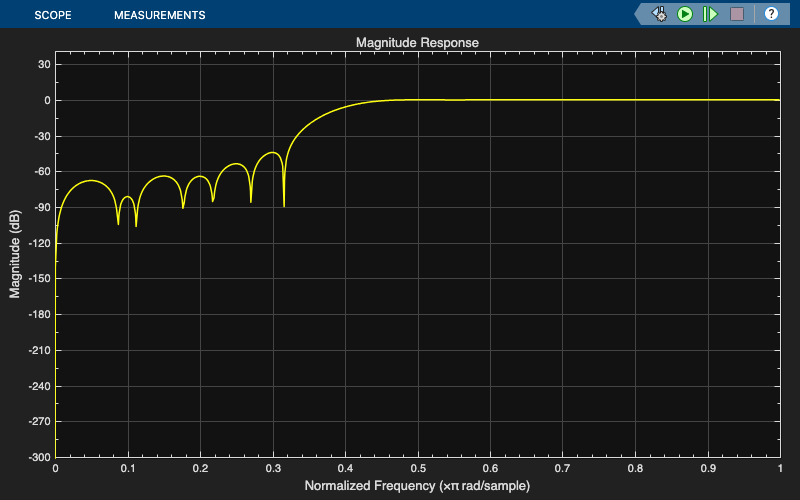Screen dimensions: 800x500
Task: Open the scope configuration gear icon
Action: click(659, 14)
